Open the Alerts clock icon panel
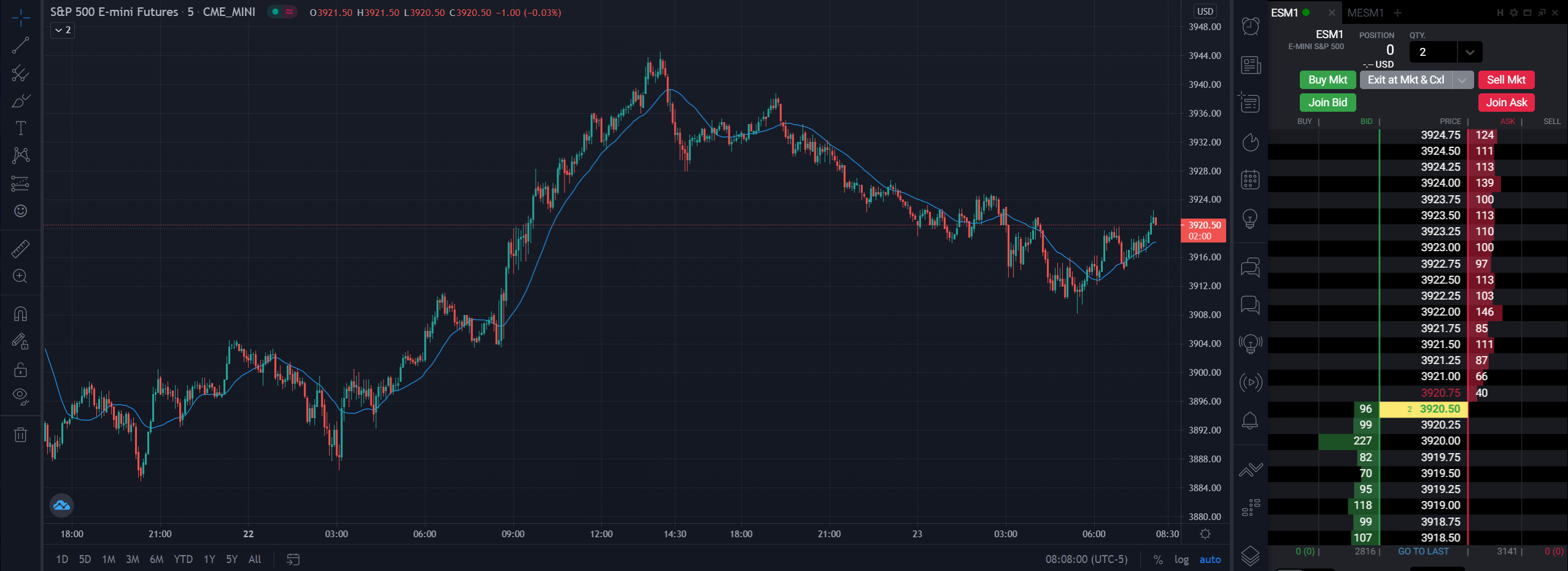The height and width of the screenshot is (571, 1568). click(x=1250, y=26)
